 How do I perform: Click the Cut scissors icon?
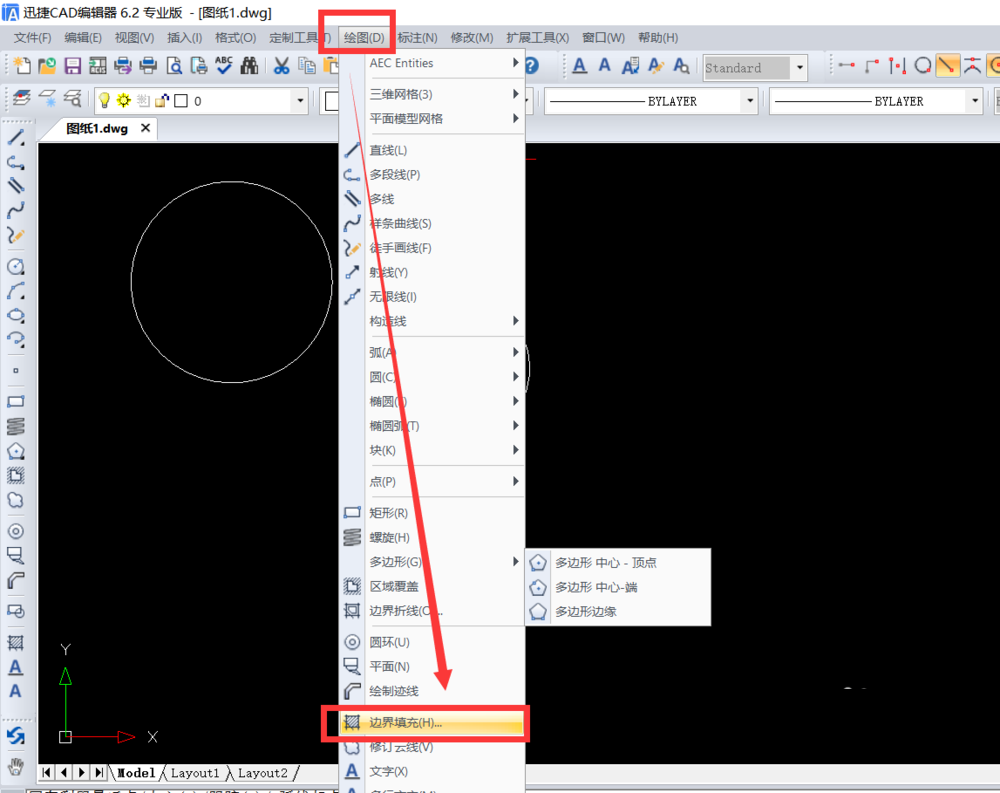pyautogui.click(x=281, y=66)
